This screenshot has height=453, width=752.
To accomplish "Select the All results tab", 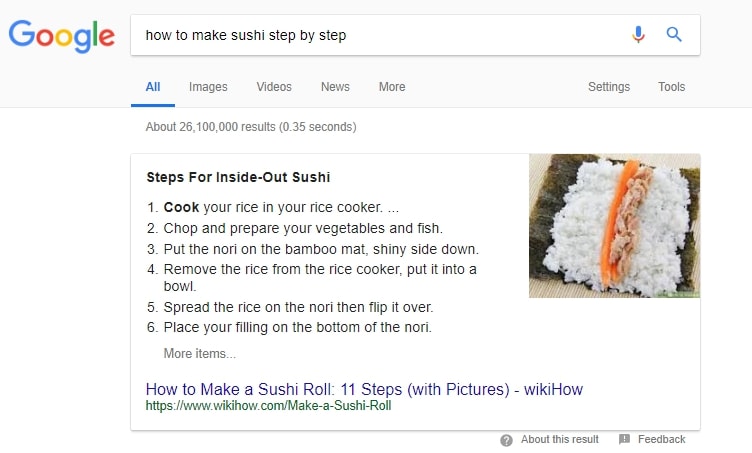I will coord(153,87).
